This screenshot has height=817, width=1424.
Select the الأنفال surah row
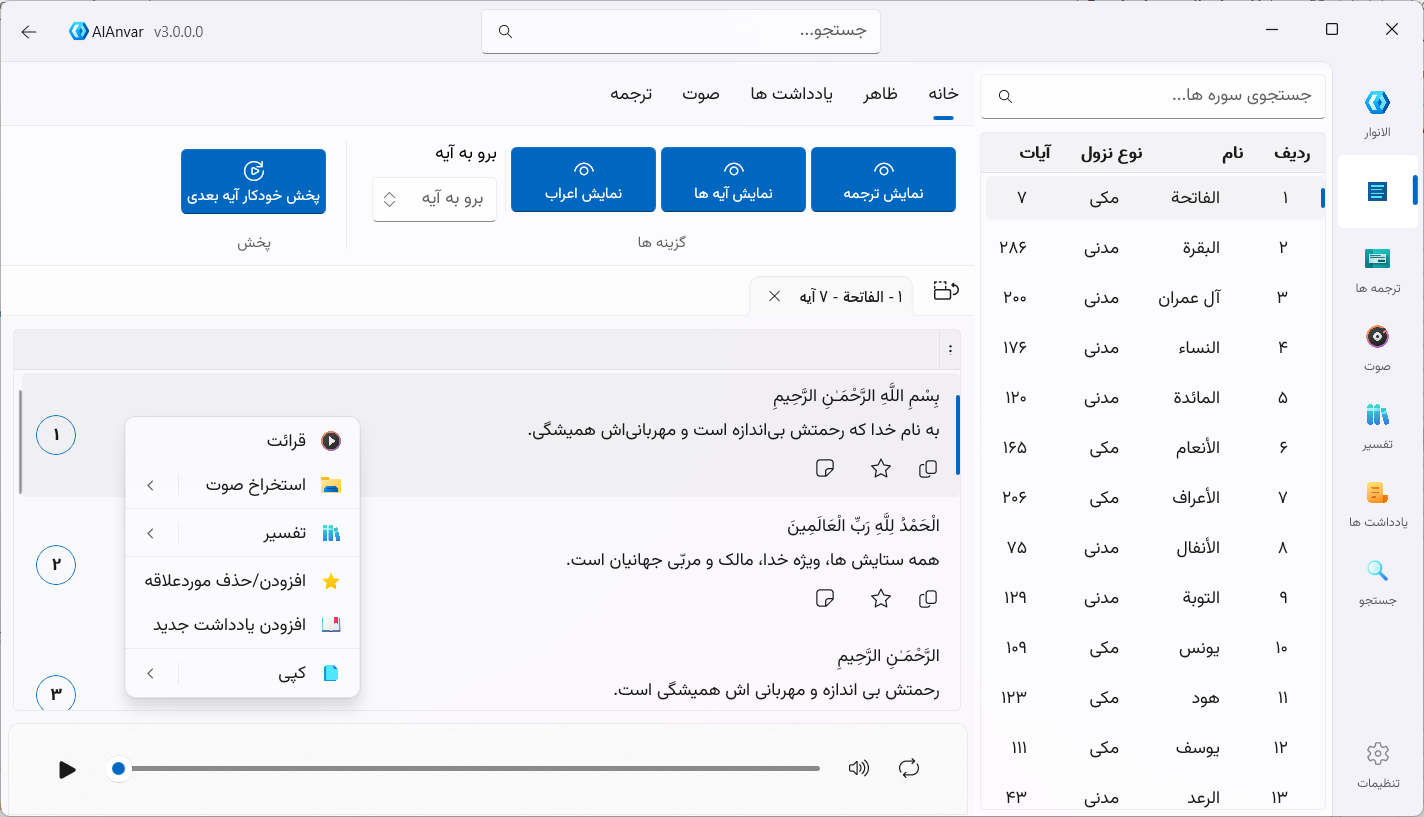coord(1153,548)
